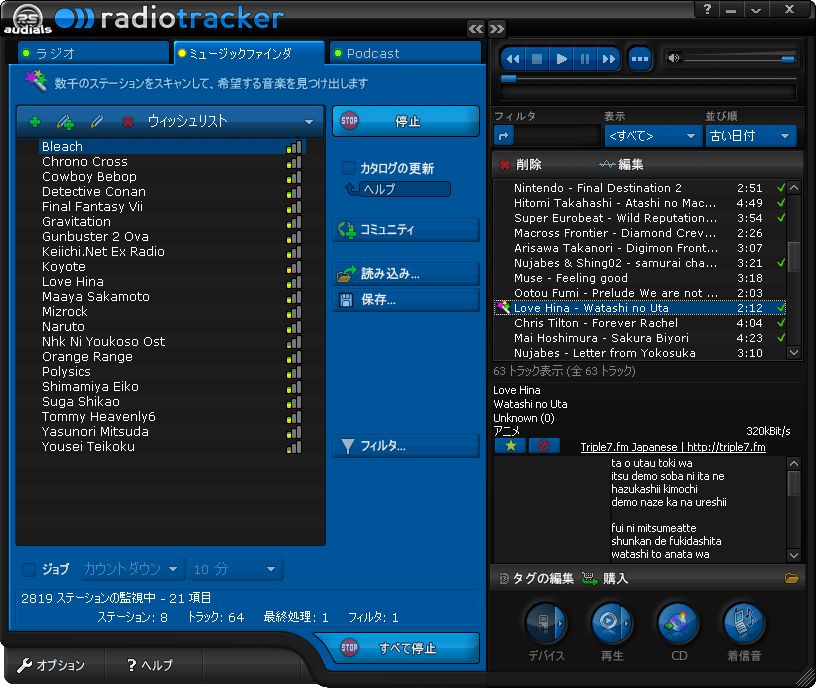Click the add wishes wizard icon
The height and width of the screenshot is (688, 816).
pyautogui.click(x=66, y=122)
